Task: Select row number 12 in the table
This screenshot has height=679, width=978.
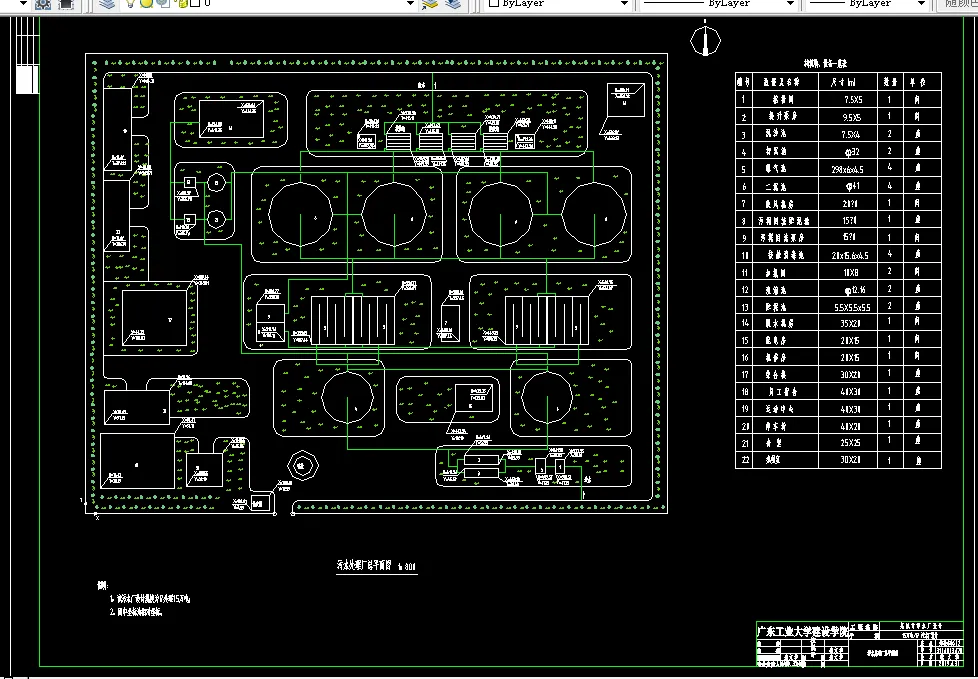Action: (x=745, y=290)
